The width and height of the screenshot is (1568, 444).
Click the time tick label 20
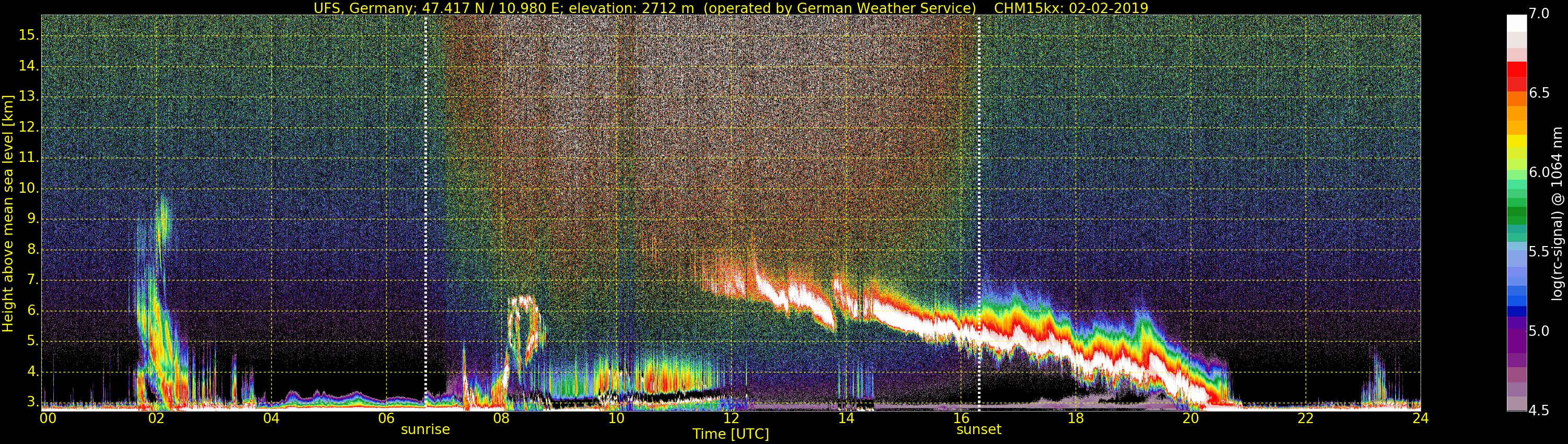[x=1191, y=418]
